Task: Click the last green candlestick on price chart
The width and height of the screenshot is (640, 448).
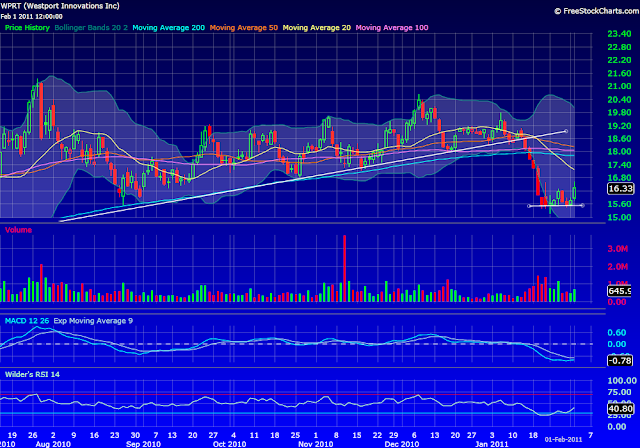Action: (574, 192)
